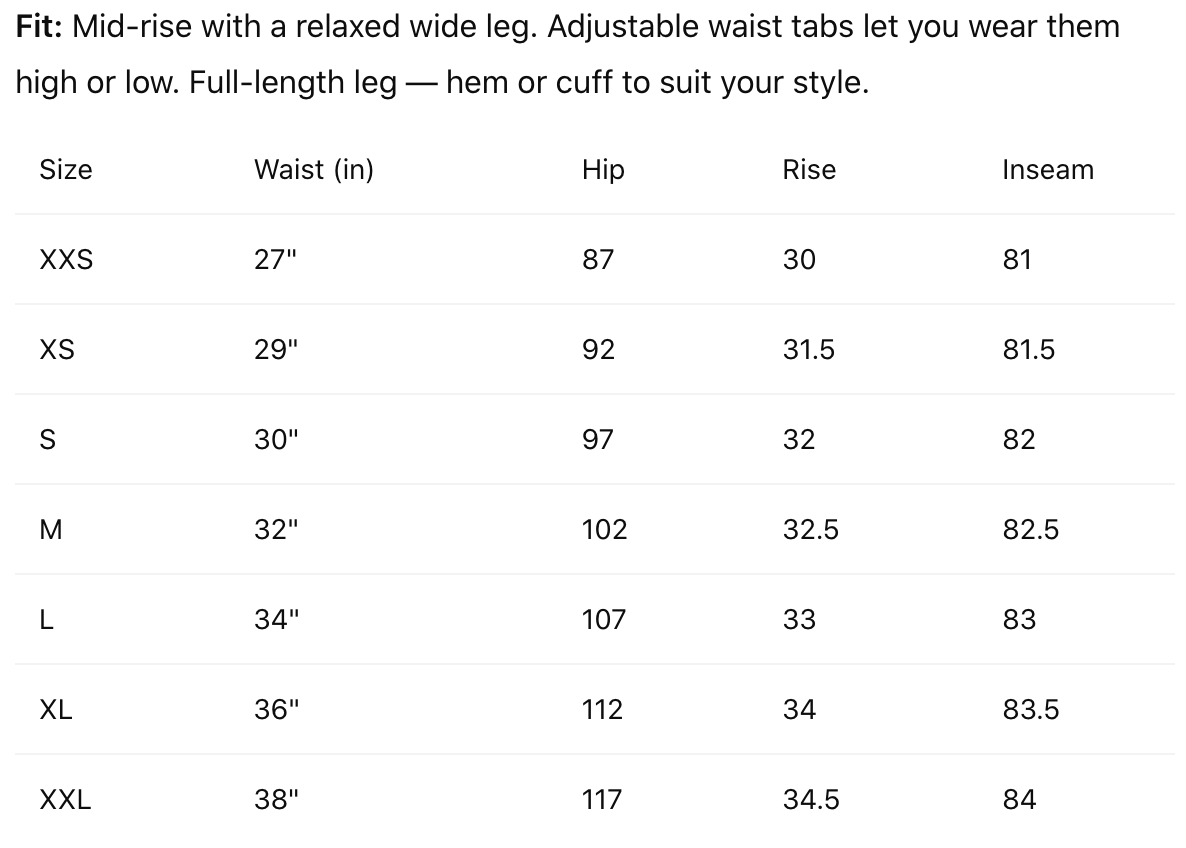This screenshot has width=1186, height=848.
Task: Select hip value 102 in the M row
Action: pos(604,530)
